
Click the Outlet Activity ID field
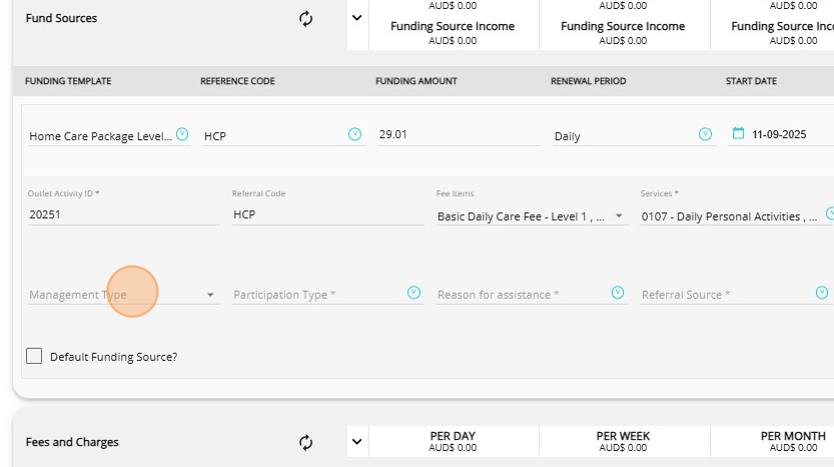(123, 214)
